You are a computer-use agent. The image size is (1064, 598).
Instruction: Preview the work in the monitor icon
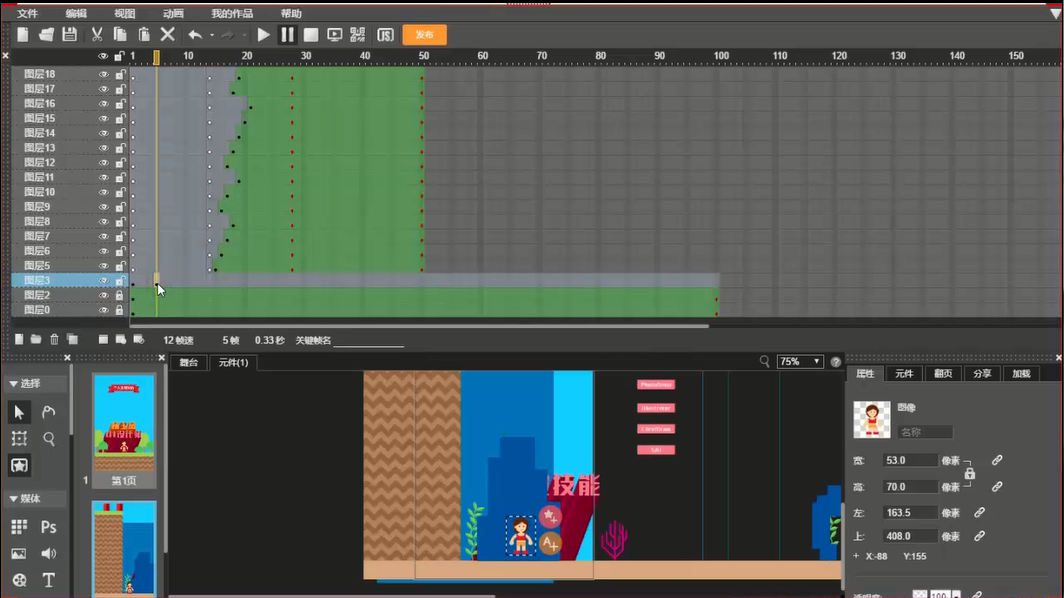tap(335, 35)
